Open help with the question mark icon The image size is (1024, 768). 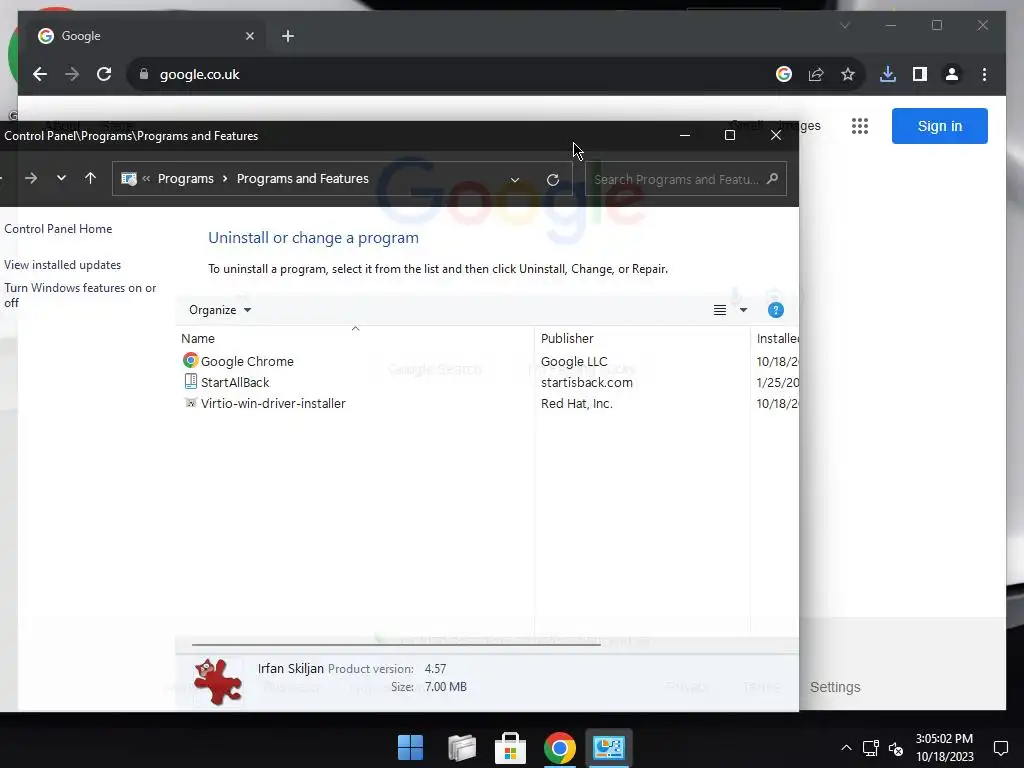pos(775,310)
